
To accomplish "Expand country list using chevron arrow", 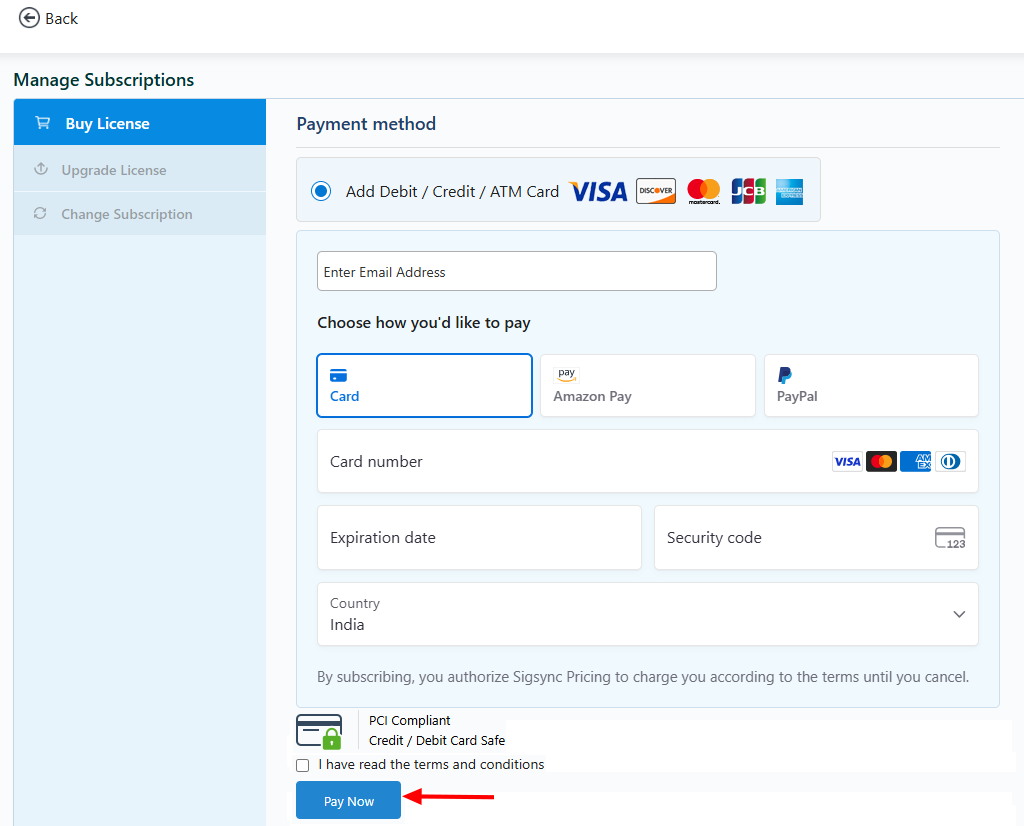I will point(959,614).
